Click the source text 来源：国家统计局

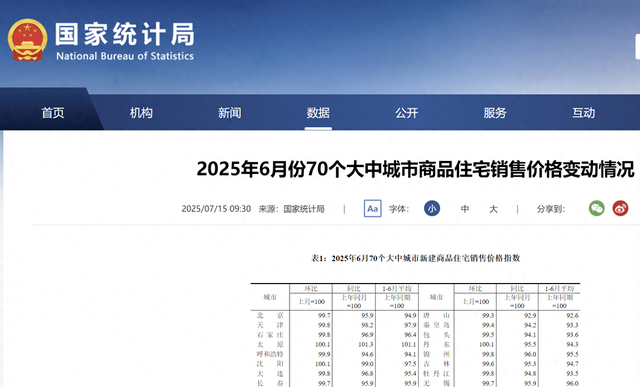(x=291, y=209)
